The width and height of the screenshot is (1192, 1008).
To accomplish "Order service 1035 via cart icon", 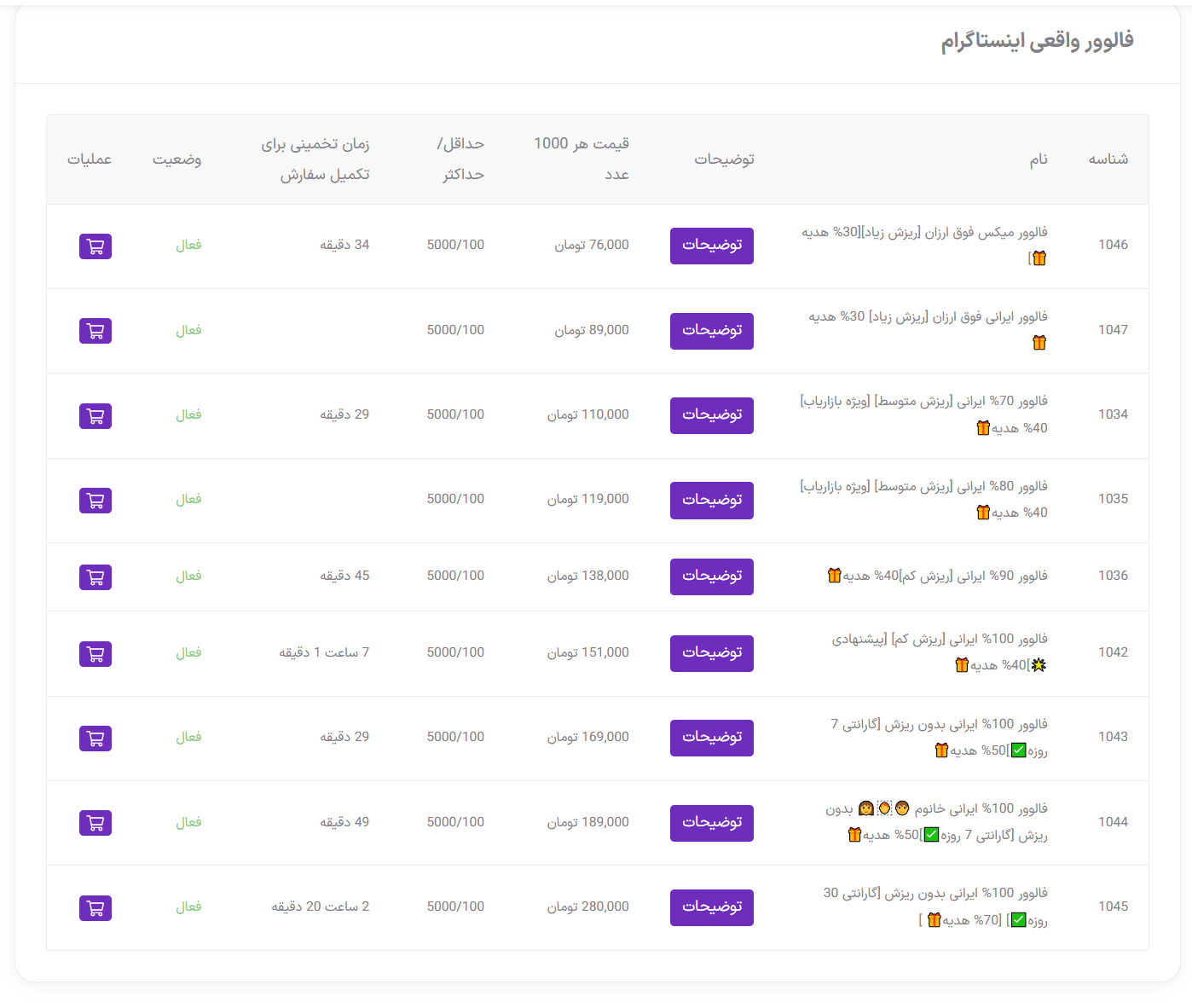I will [x=95, y=501].
